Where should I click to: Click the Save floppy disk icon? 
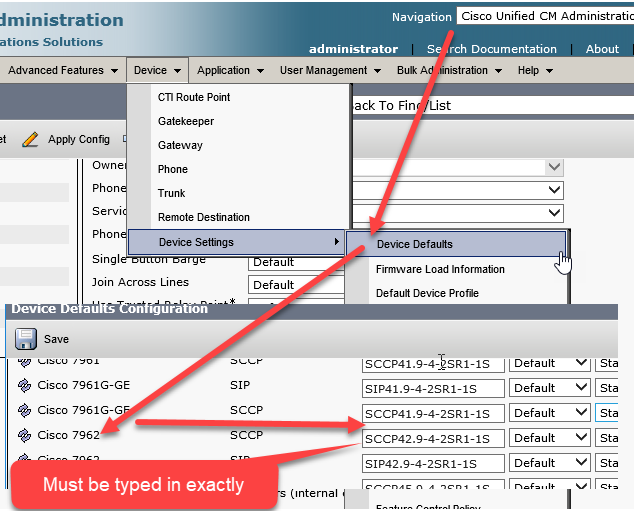(x=25, y=339)
